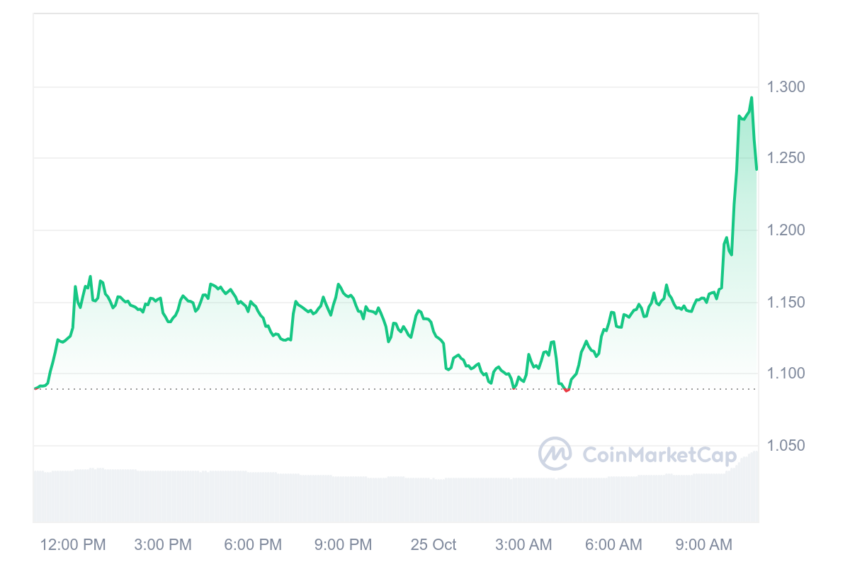Click the CoinMarketCap watermark text

click(659, 455)
